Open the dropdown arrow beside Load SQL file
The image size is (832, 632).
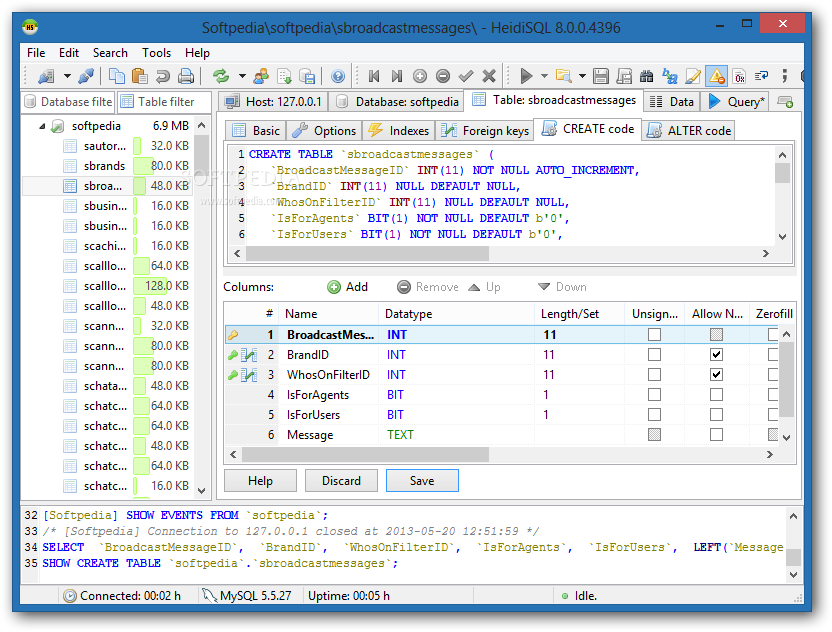tap(582, 76)
